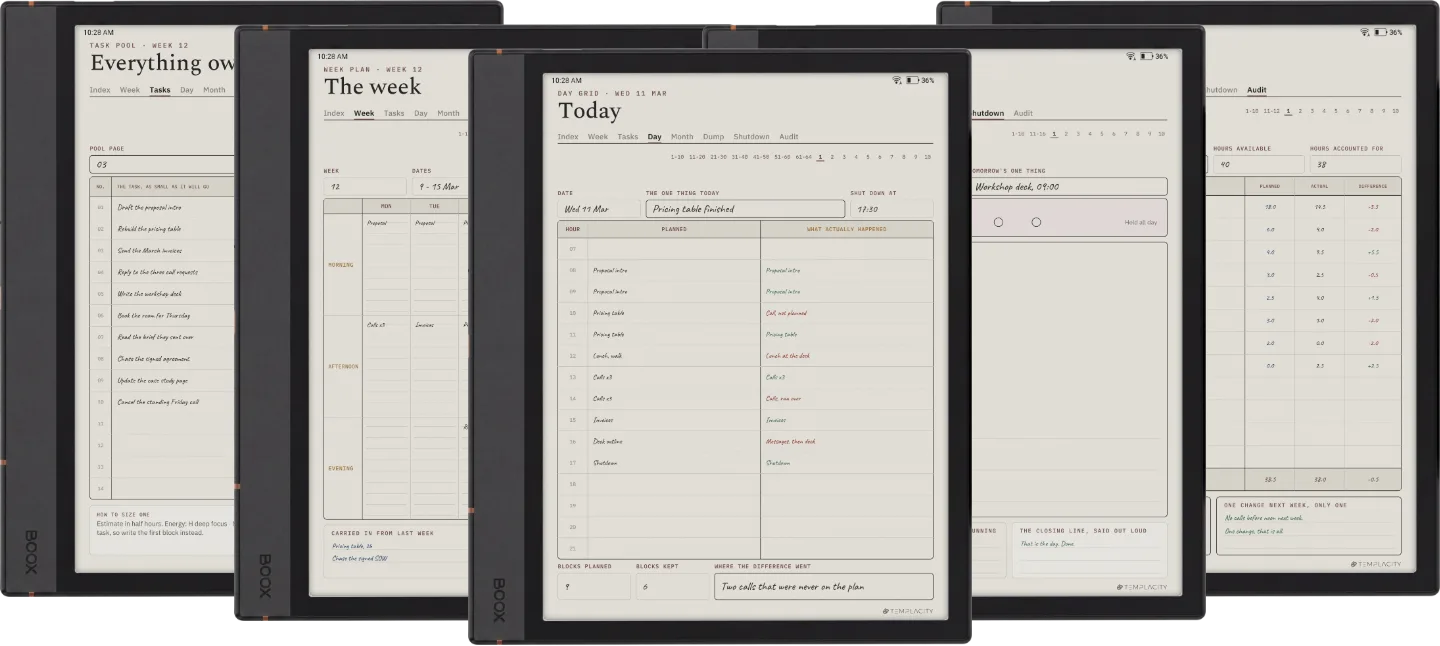The image size is (1440, 646).
Task: Select the task Cancel the standing Friday call
Action: 159,402
